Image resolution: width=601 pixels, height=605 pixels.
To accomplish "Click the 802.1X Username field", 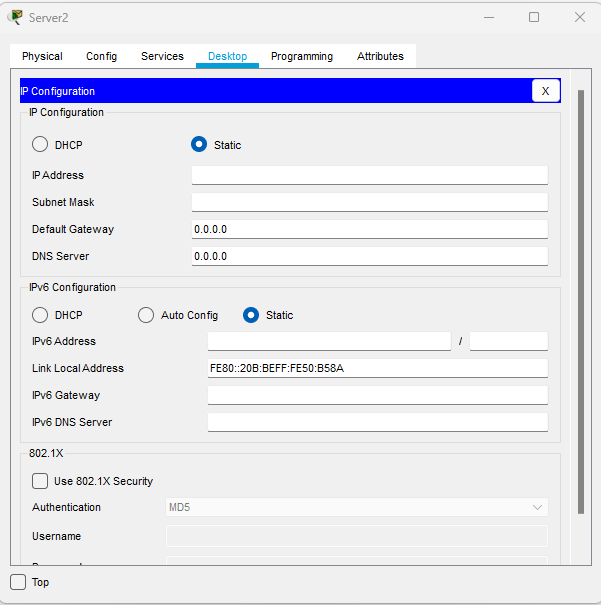I will tap(357, 536).
